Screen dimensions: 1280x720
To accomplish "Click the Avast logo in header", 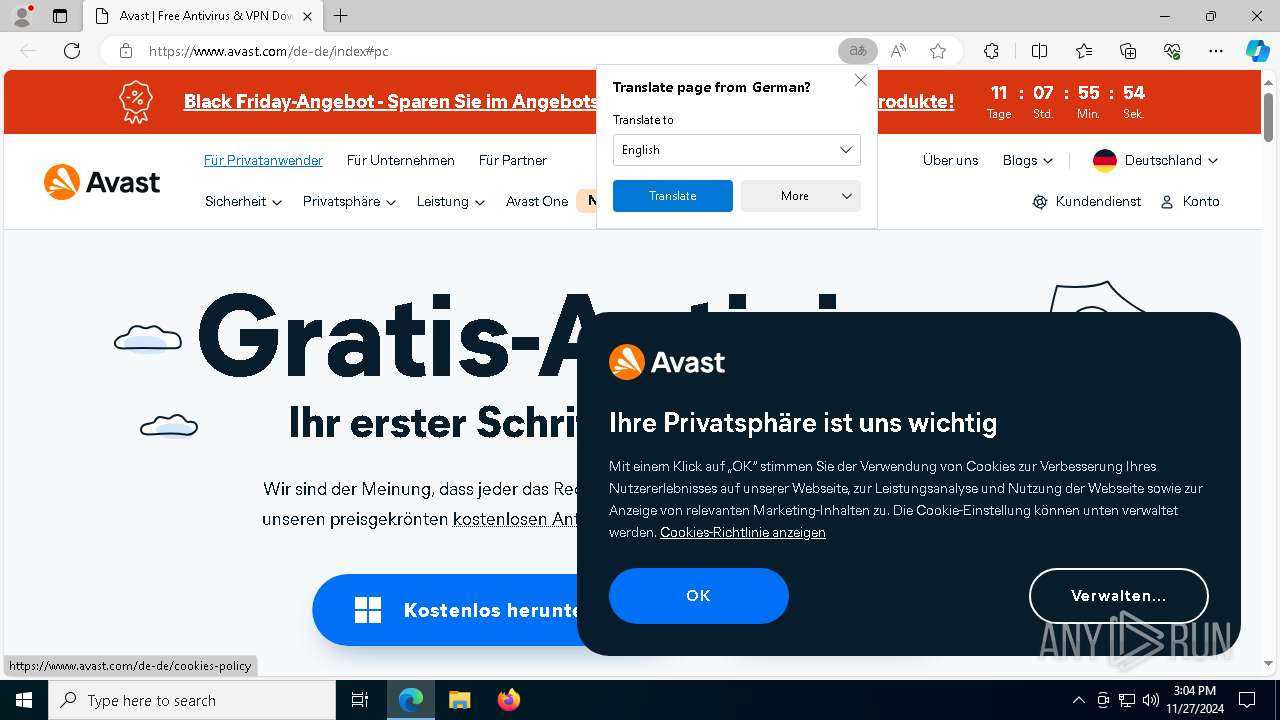I will 102,182.
